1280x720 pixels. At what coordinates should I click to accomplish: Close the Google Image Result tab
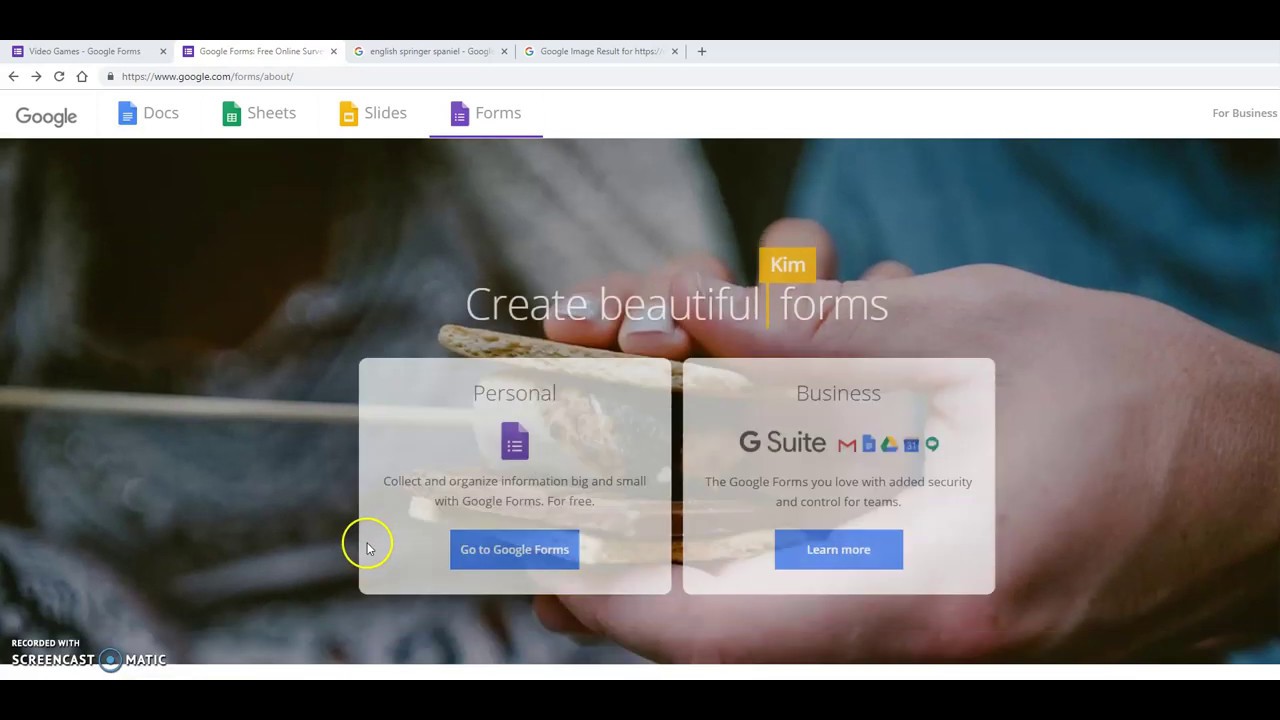675,51
